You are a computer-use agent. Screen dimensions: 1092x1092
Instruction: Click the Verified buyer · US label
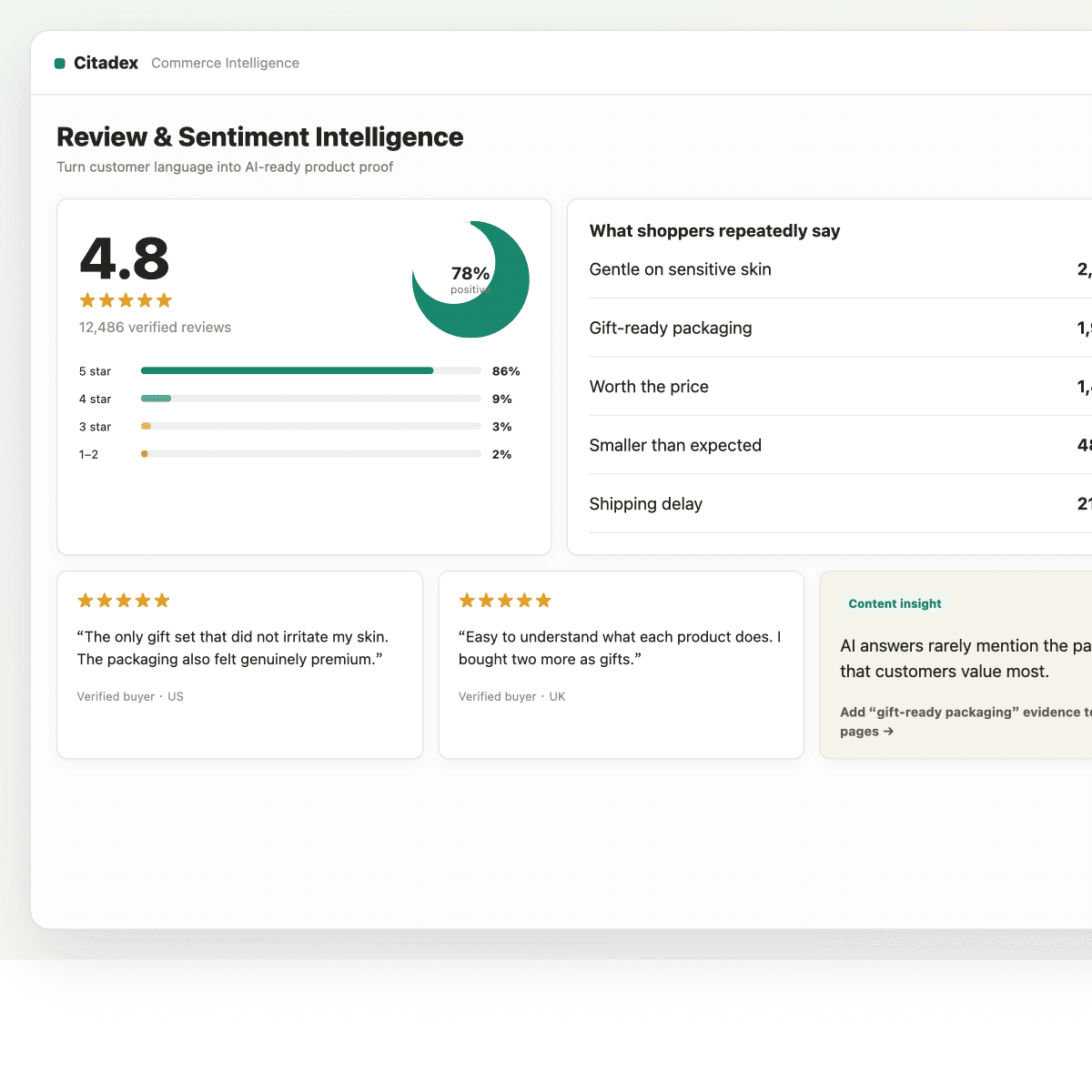pos(130,696)
